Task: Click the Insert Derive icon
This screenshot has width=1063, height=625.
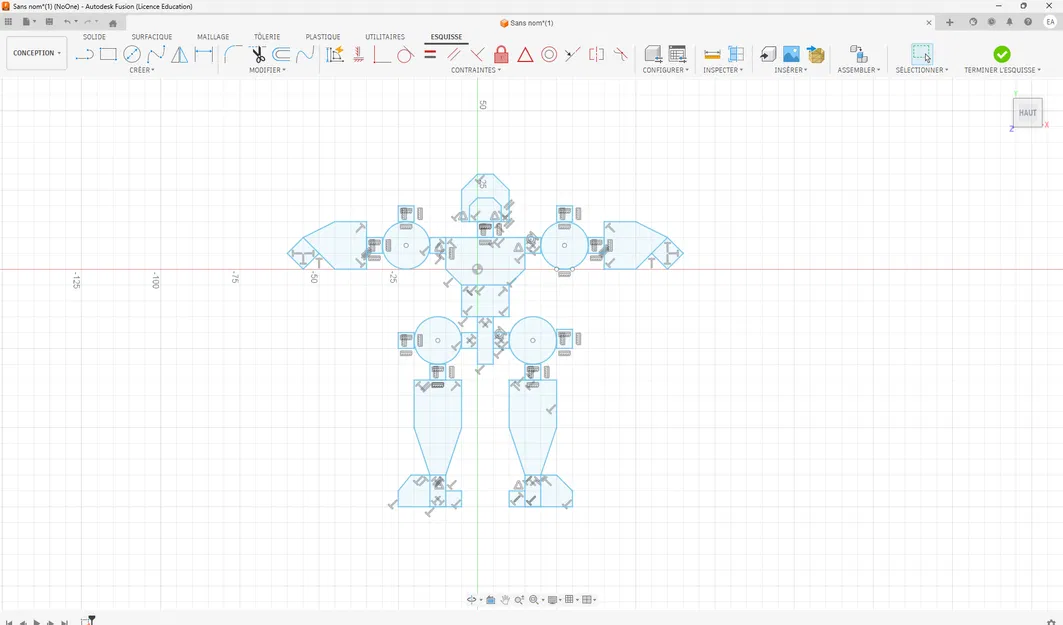Action: click(x=767, y=54)
